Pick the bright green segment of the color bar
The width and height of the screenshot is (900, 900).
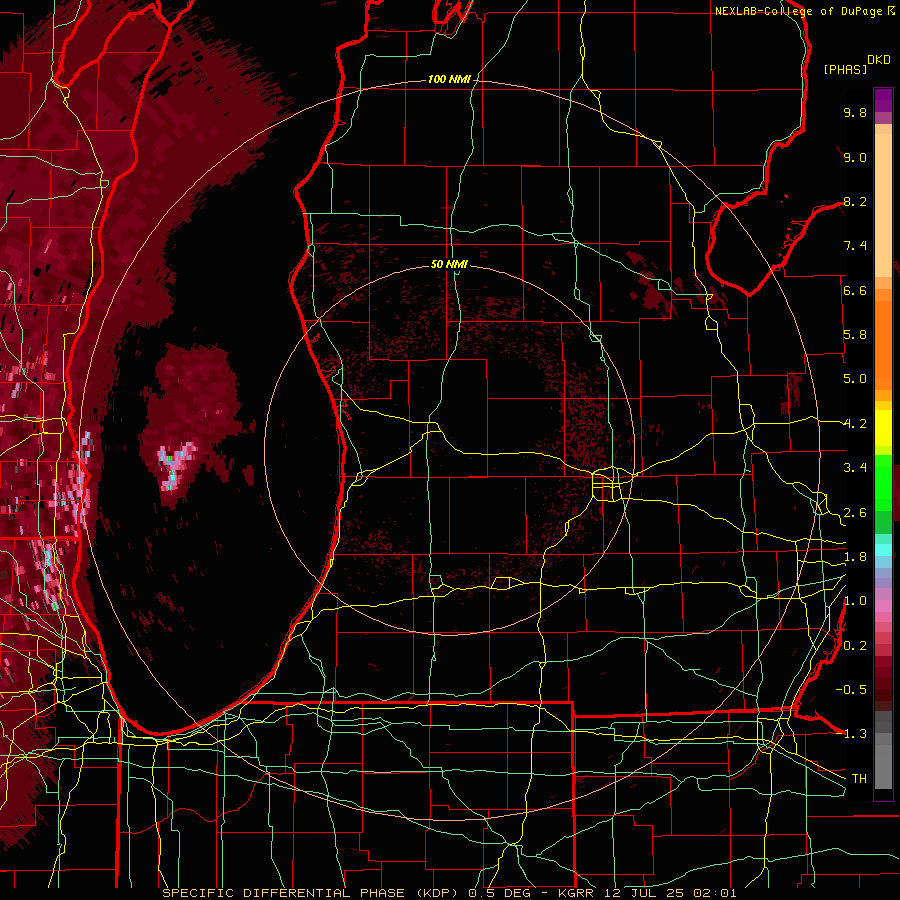click(x=883, y=482)
